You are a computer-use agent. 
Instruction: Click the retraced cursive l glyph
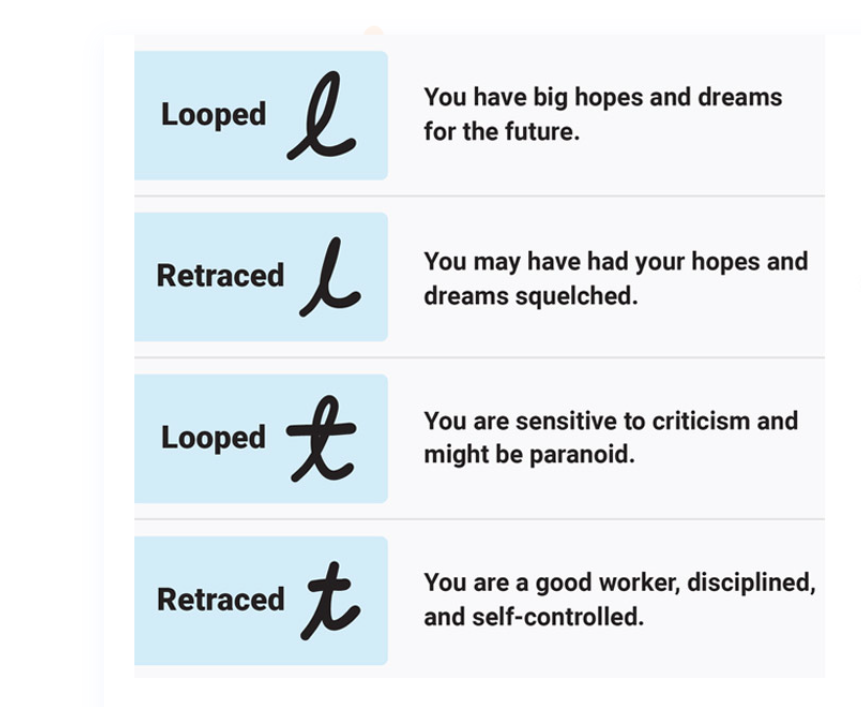(x=328, y=278)
